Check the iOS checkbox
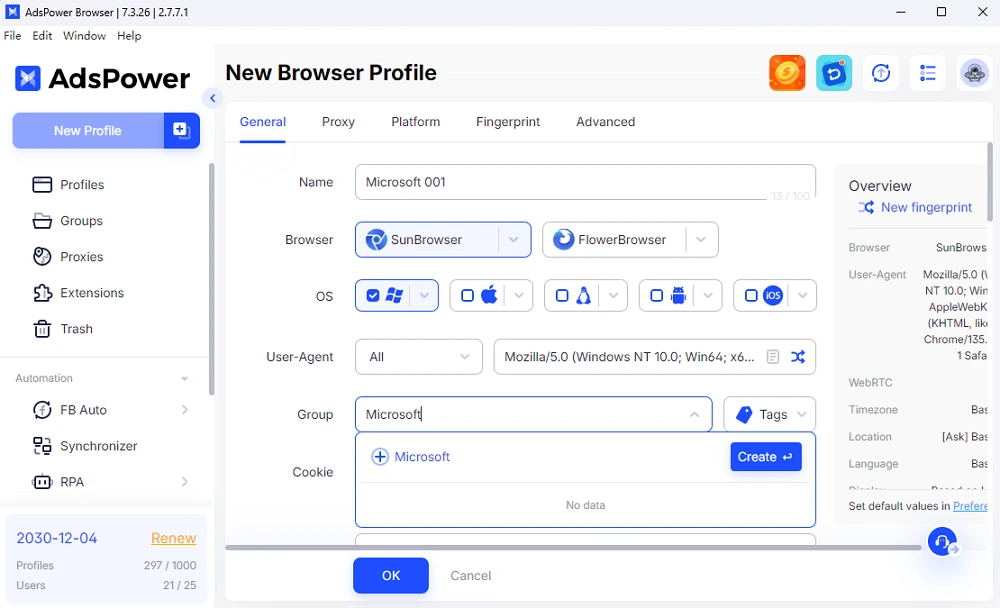The image size is (1000, 608). click(751, 295)
